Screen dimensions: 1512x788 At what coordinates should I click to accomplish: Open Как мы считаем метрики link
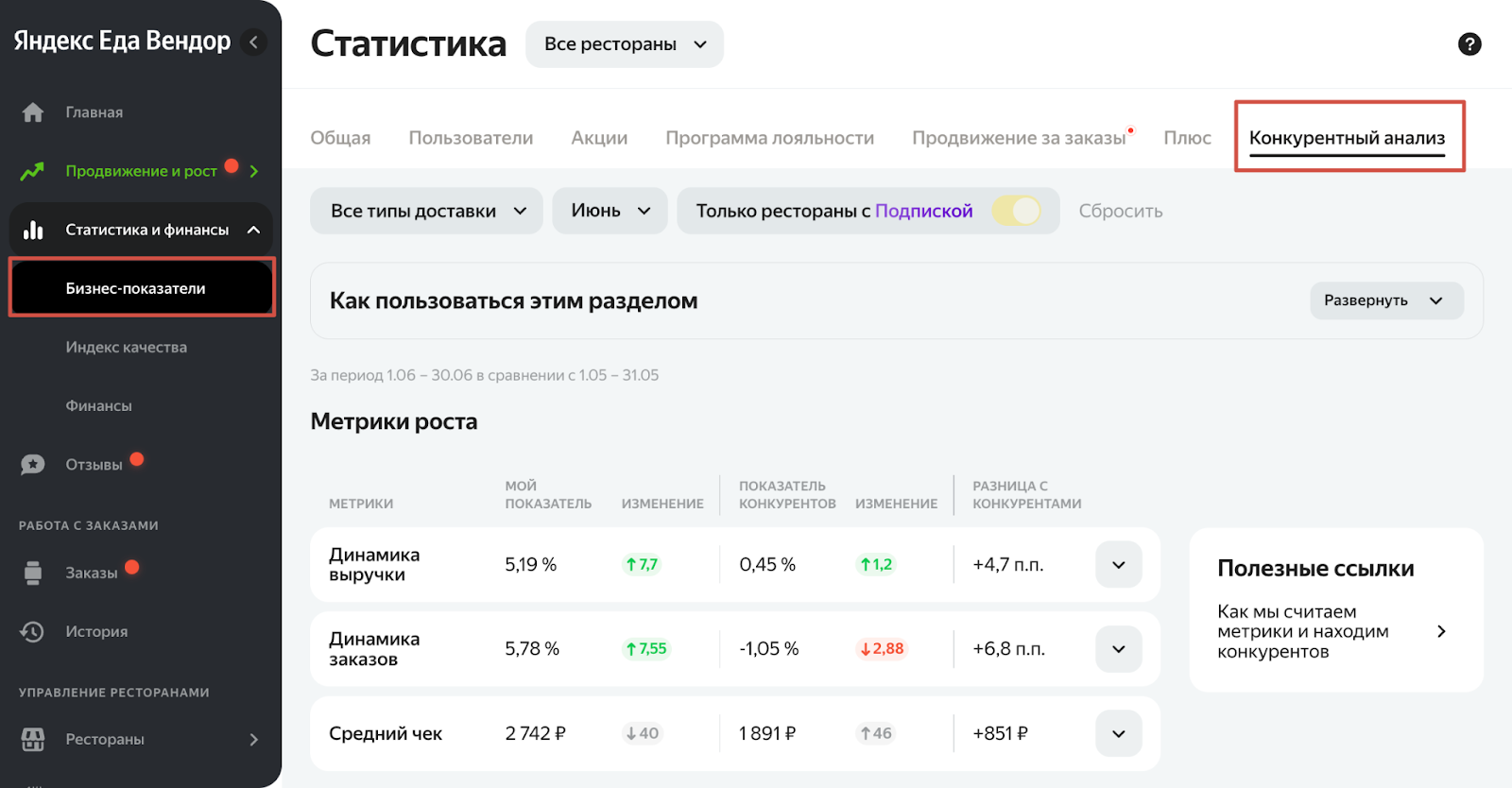(1332, 631)
